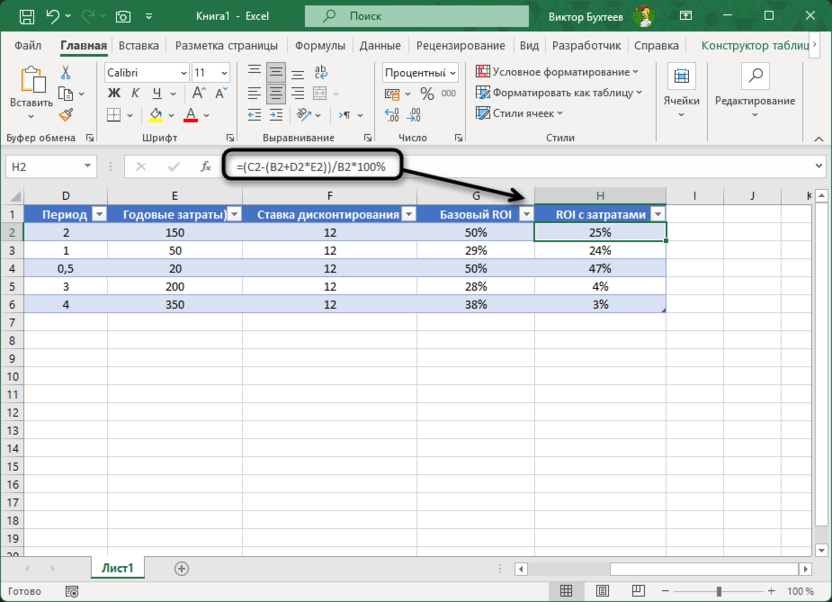Click the percent style icon
The width and height of the screenshot is (832, 602).
(x=427, y=93)
